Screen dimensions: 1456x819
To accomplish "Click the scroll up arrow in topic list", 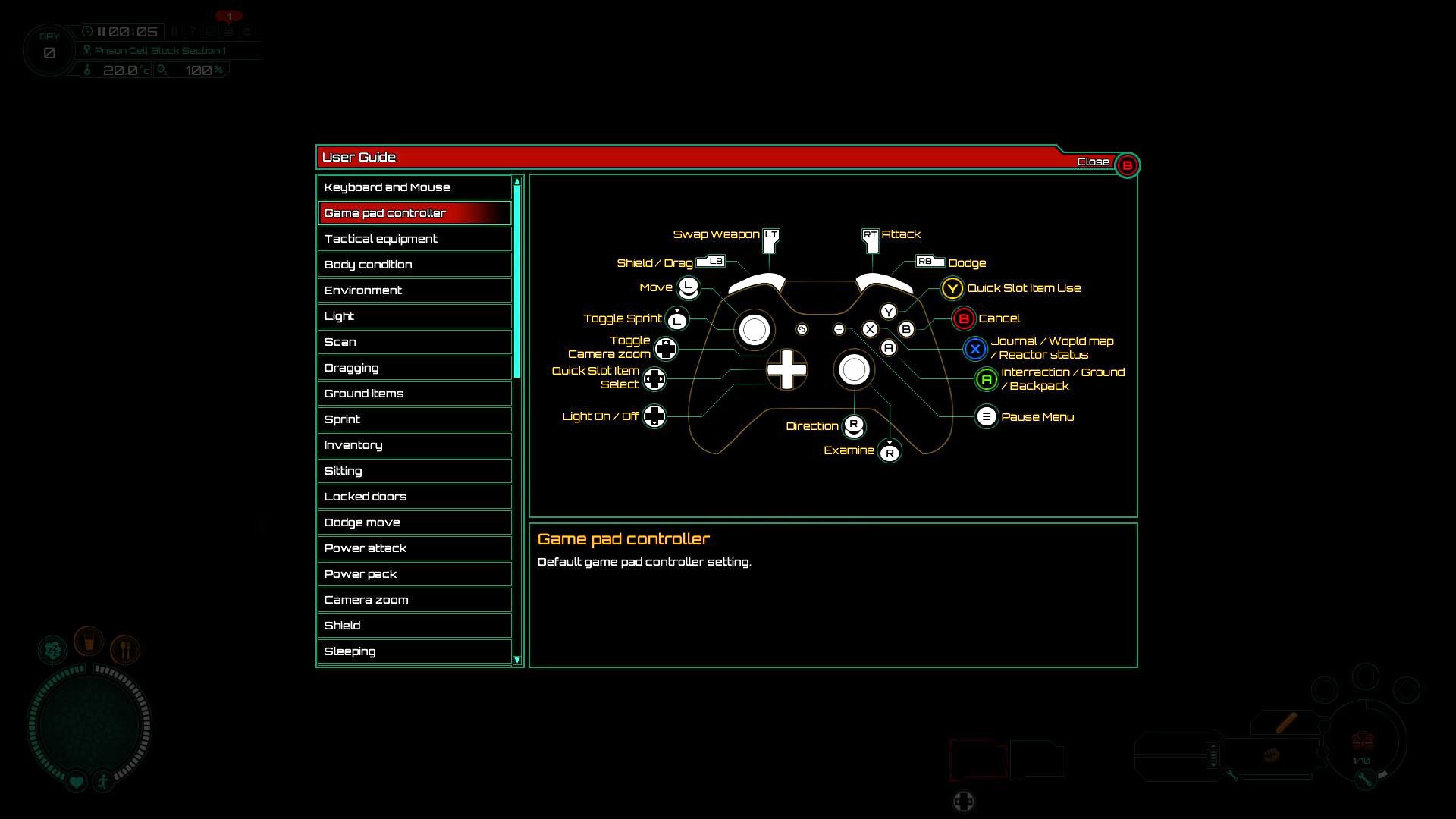I will tap(517, 181).
